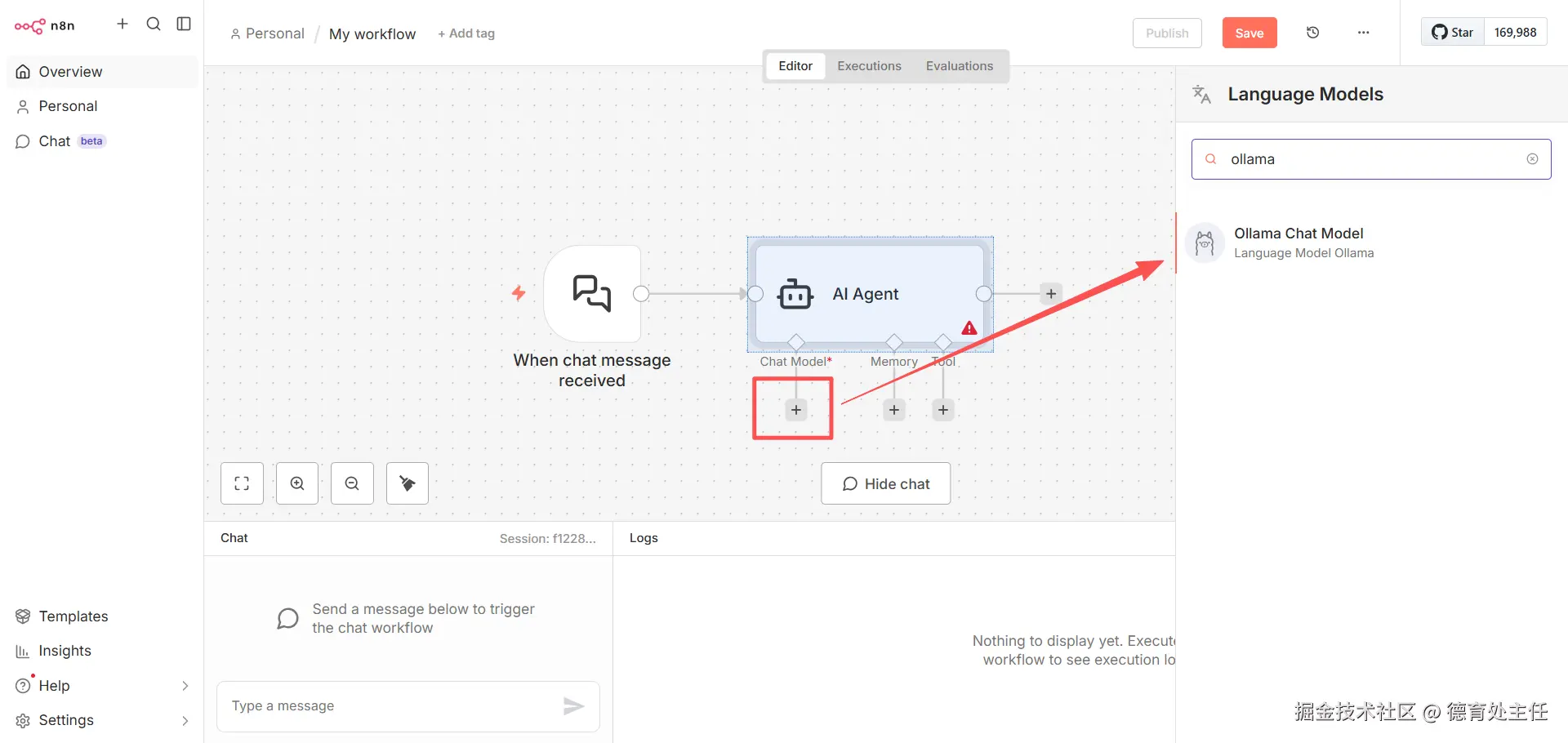The image size is (1568, 743).
Task: Add a Memory sub-node
Action: point(894,410)
